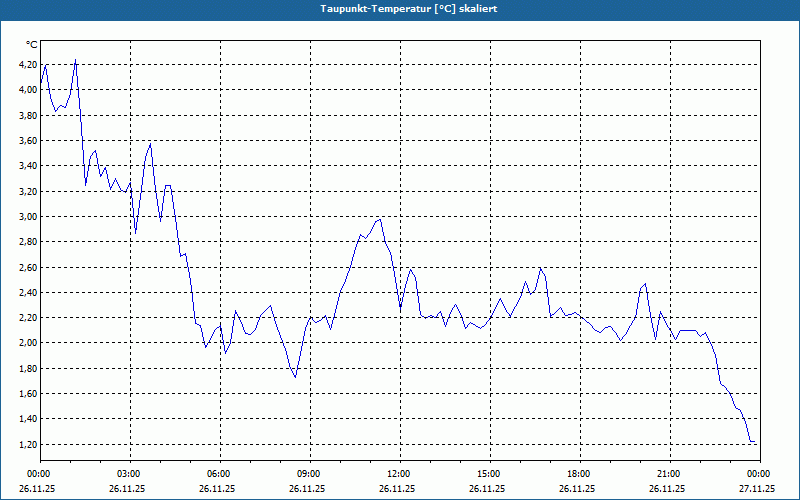The width and height of the screenshot is (800, 500).
Task: Select the 09:00 time label
Action: [307, 474]
